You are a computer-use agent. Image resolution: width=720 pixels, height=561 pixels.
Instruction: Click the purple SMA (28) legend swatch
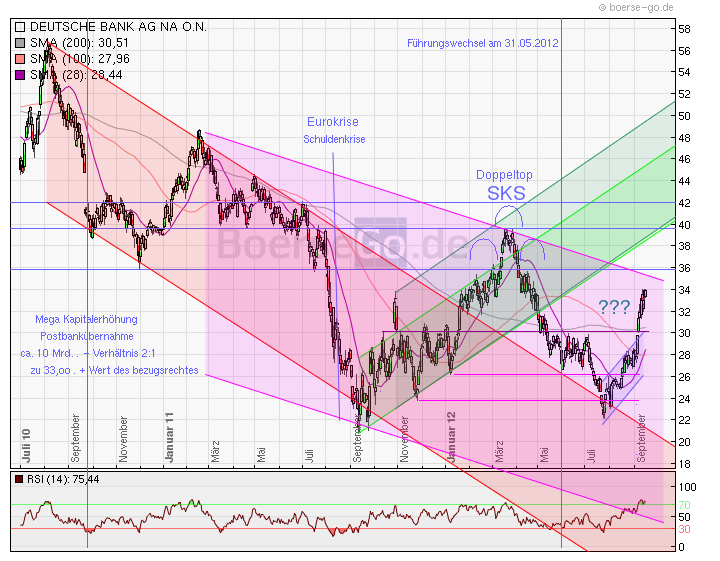tap(20, 75)
